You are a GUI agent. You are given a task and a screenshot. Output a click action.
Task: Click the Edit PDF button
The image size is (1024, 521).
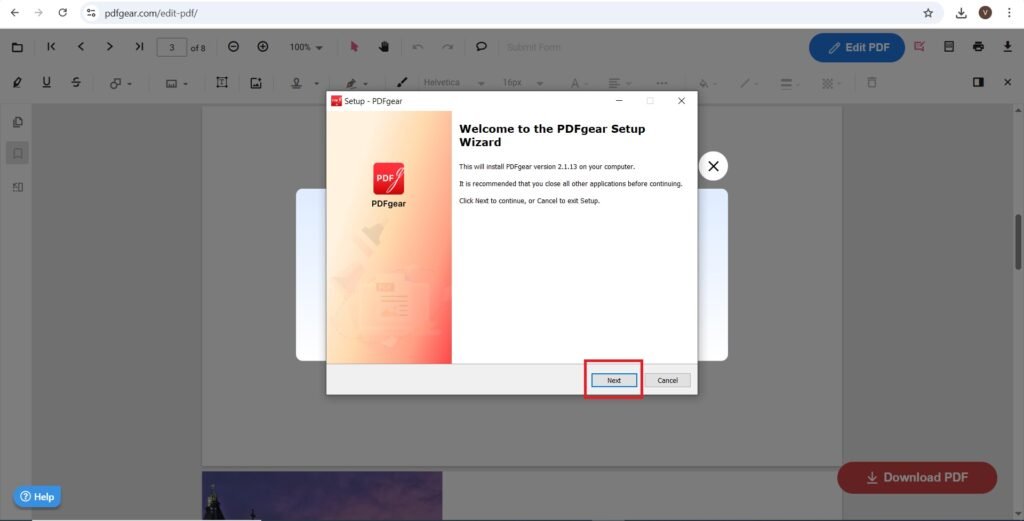click(x=856, y=47)
